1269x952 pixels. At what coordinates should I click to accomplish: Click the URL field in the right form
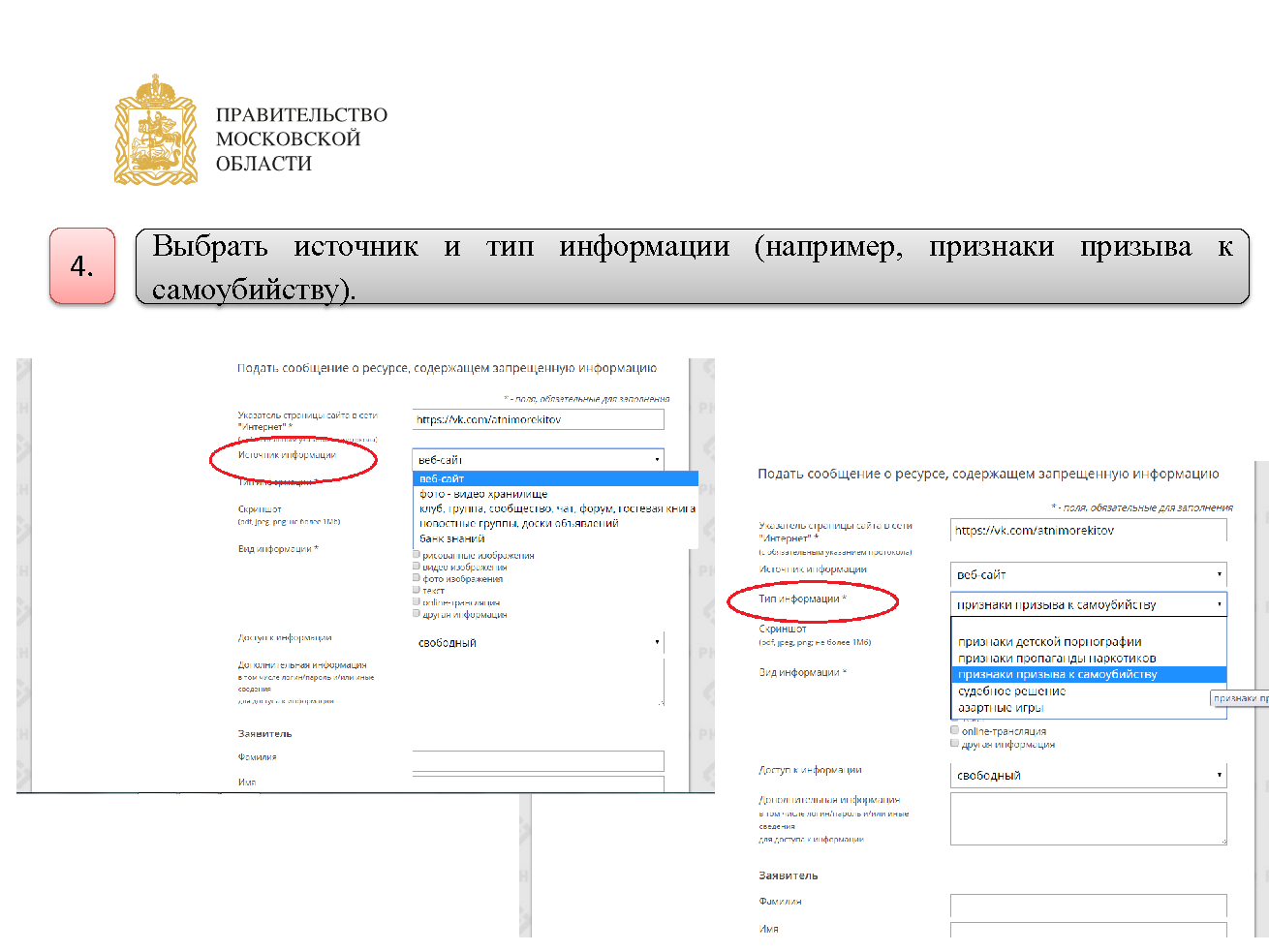1088,530
